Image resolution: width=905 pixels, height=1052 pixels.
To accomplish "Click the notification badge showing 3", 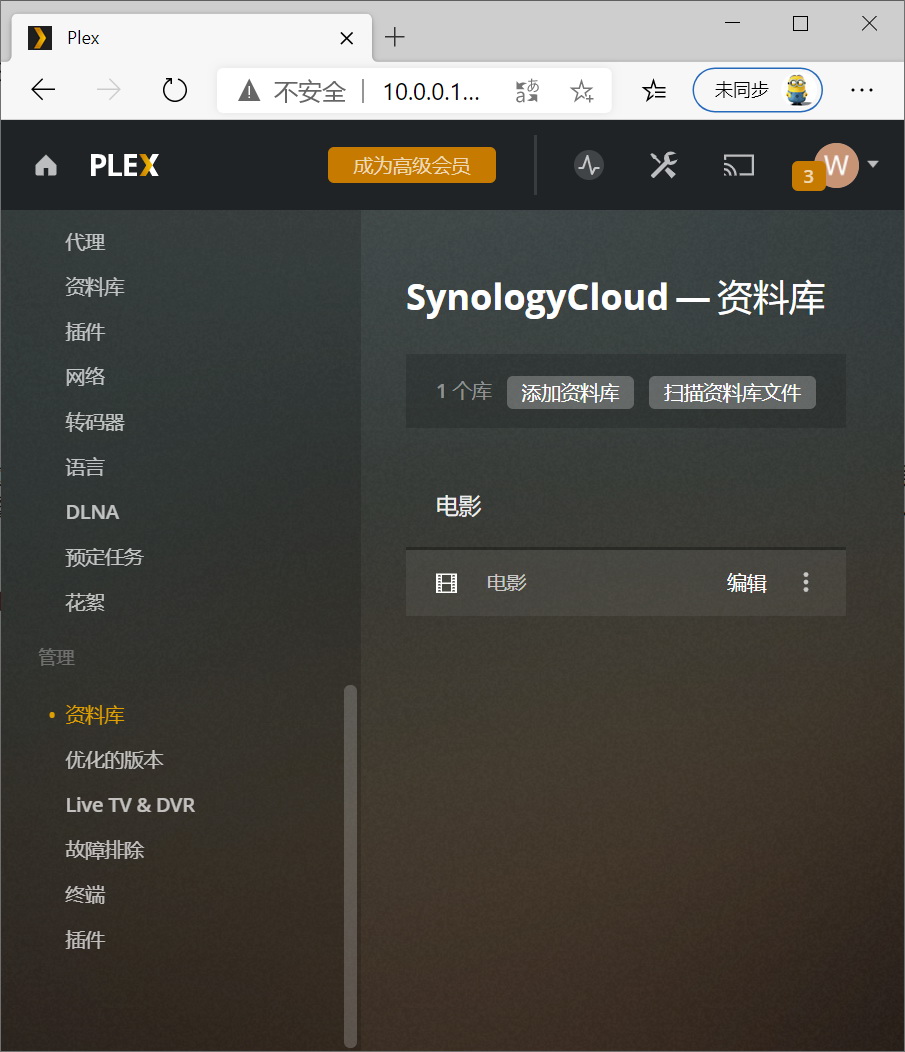I will (808, 176).
